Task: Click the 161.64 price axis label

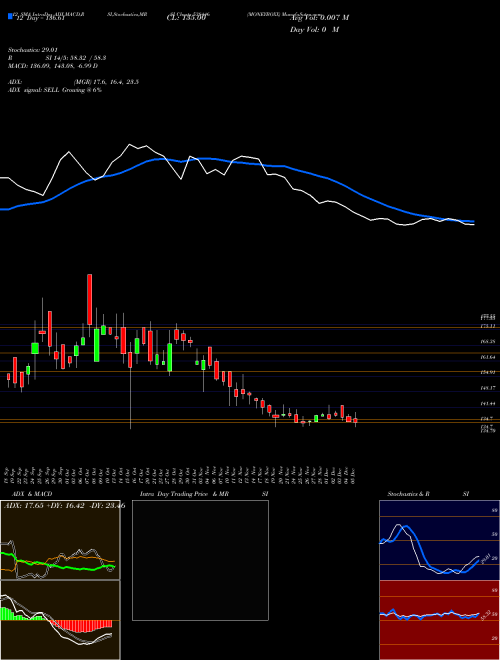Action: 487,357
